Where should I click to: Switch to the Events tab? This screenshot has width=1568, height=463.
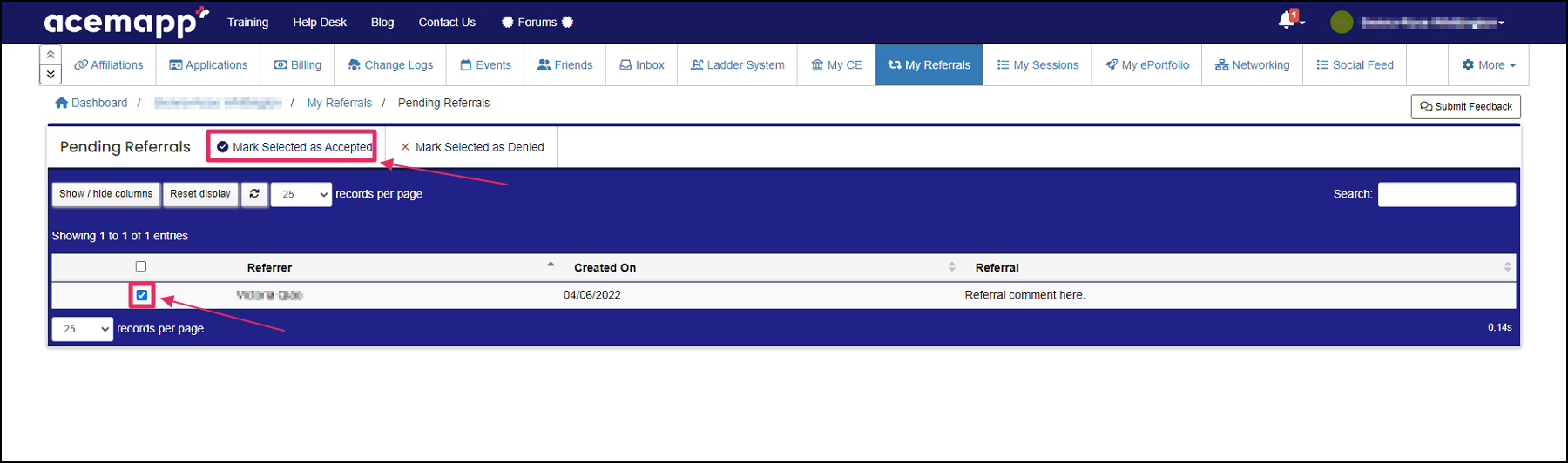pos(485,65)
